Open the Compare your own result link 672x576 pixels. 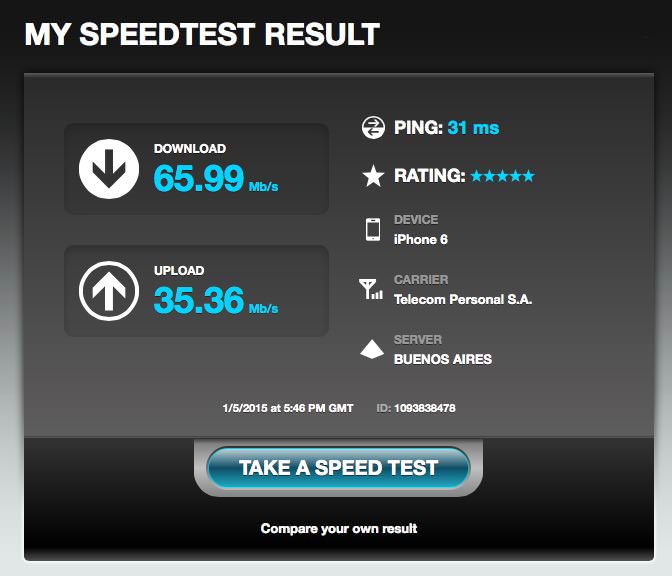click(339, 528)
